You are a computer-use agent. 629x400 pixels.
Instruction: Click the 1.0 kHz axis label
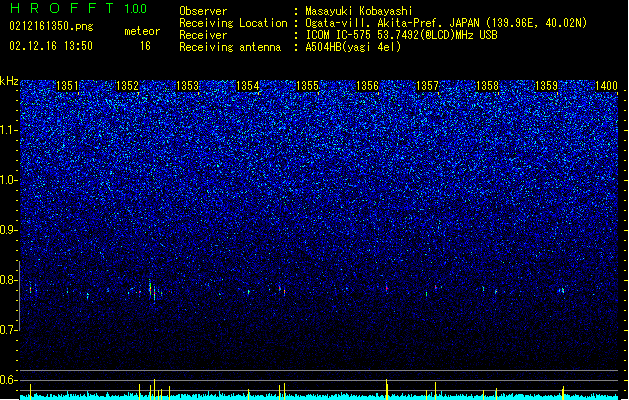pyautogui.click(x=9, y=180)
